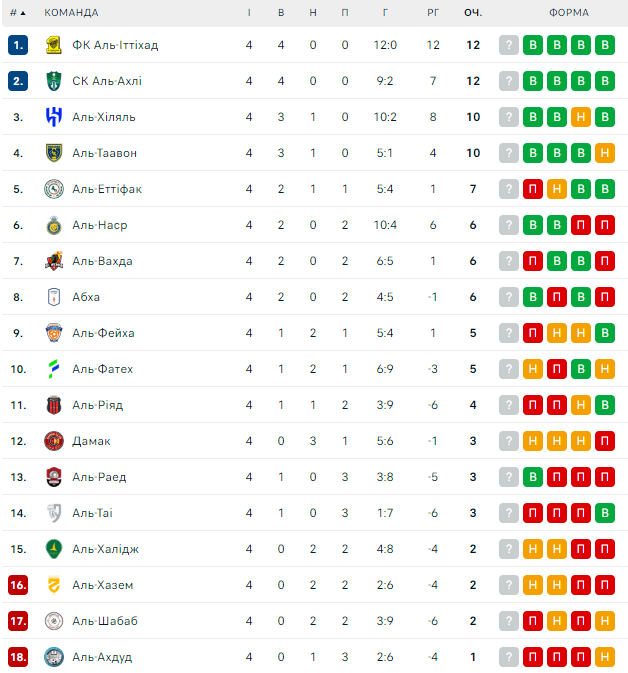The height and width of the screenshot is (673, 628).
Task: Click the СК Аль-Ахлі club logo
Action: [54, 81]
